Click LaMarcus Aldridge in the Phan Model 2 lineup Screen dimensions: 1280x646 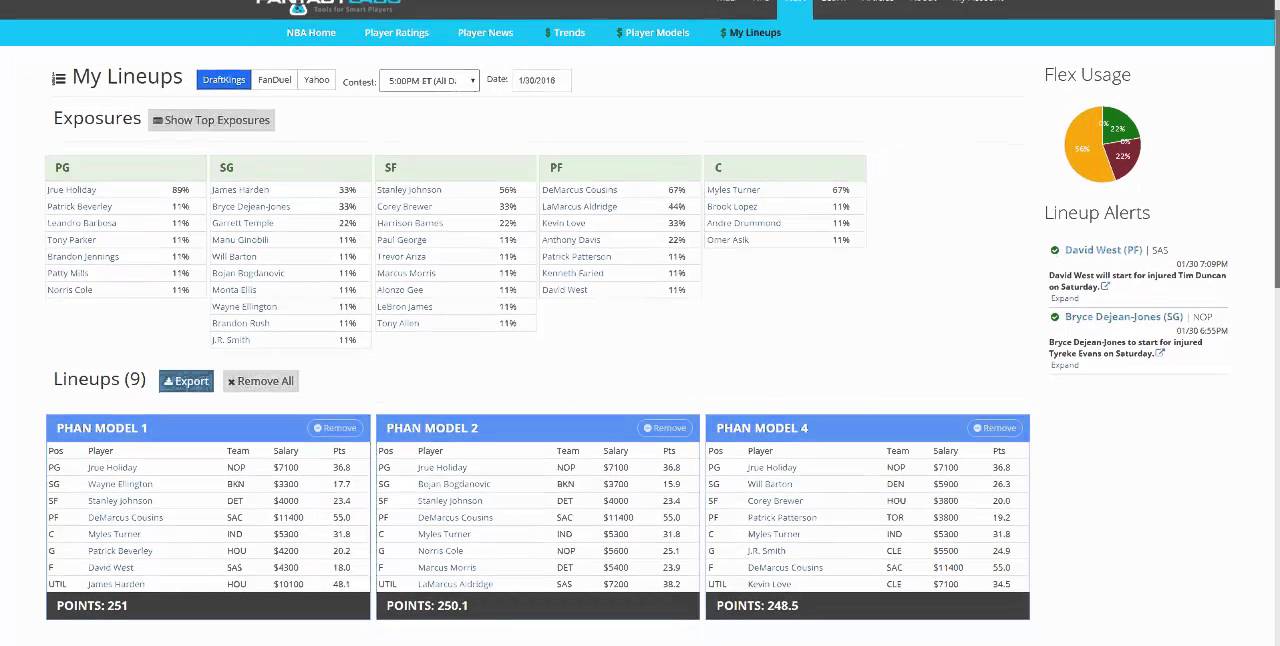pyautogui.click(x=455, y=584)
